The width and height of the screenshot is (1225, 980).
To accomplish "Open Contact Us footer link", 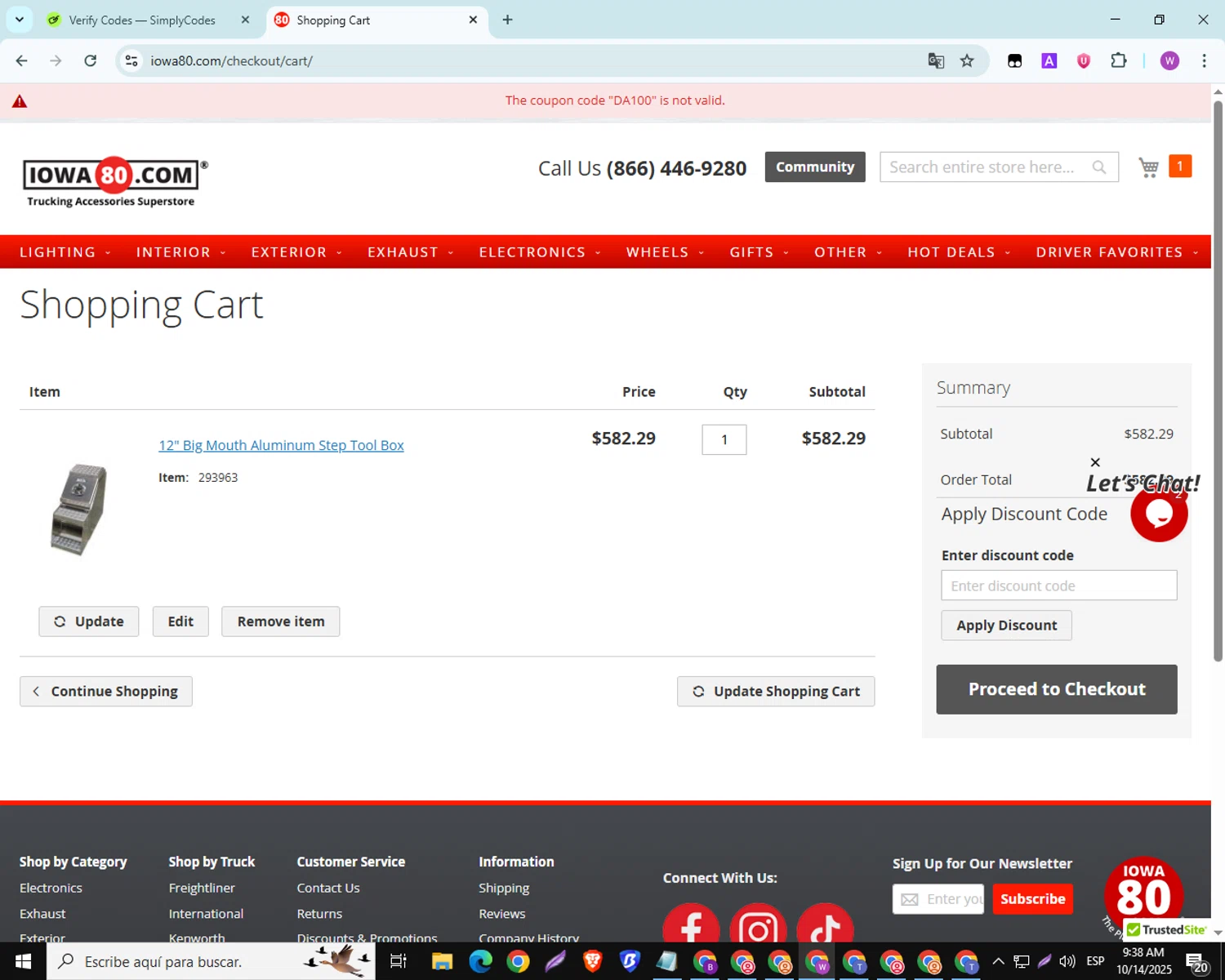I will point(328,888).
